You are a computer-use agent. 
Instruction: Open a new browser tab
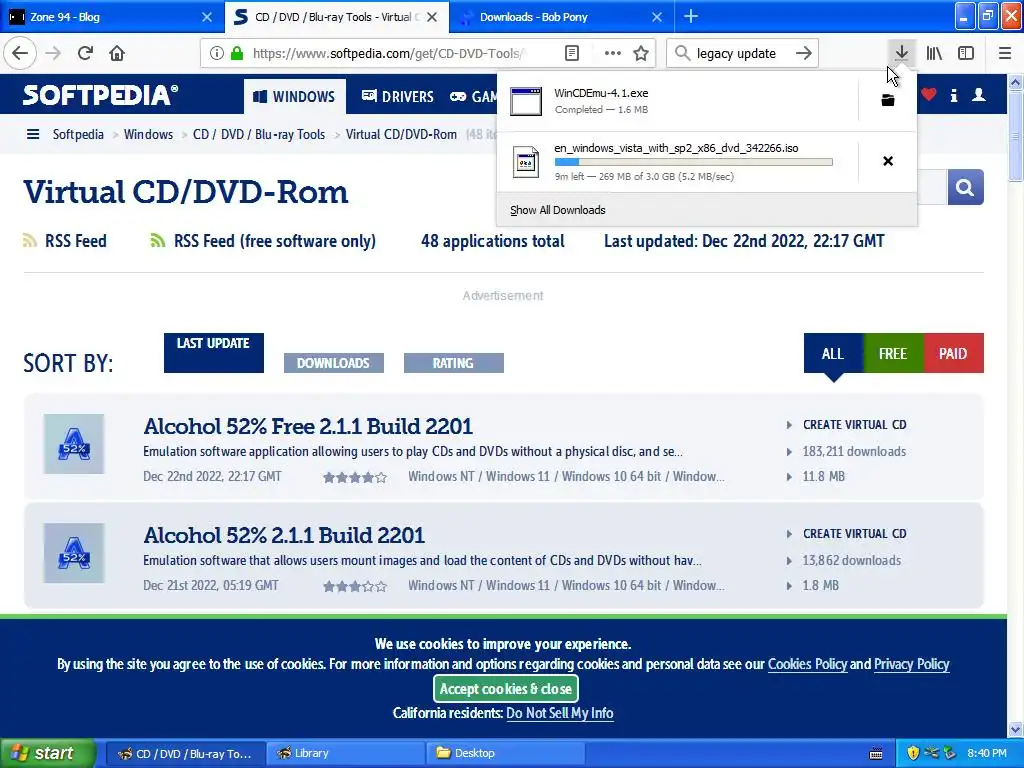pos(690,16)
